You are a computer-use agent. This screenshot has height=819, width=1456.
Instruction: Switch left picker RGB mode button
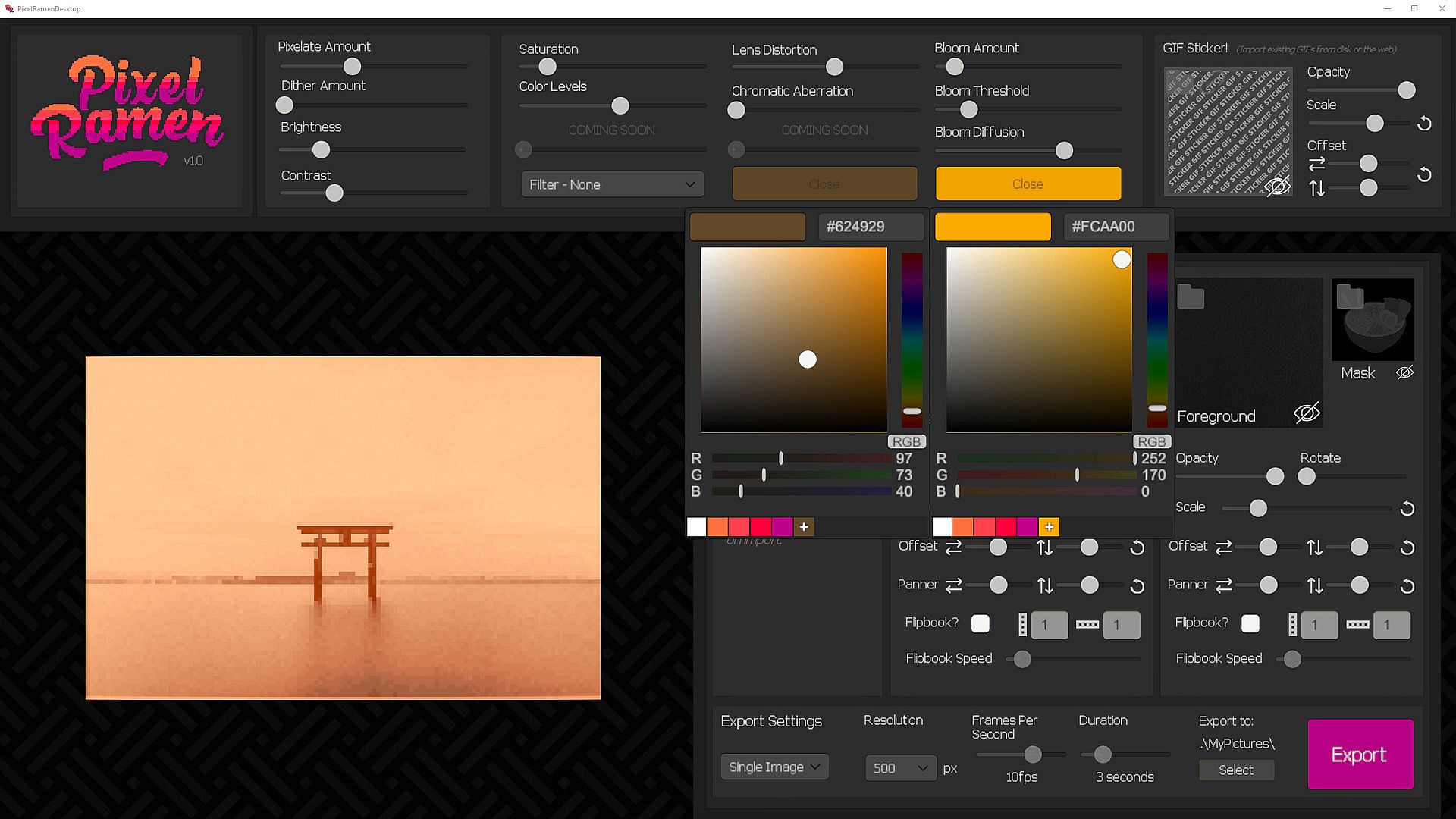906,441
